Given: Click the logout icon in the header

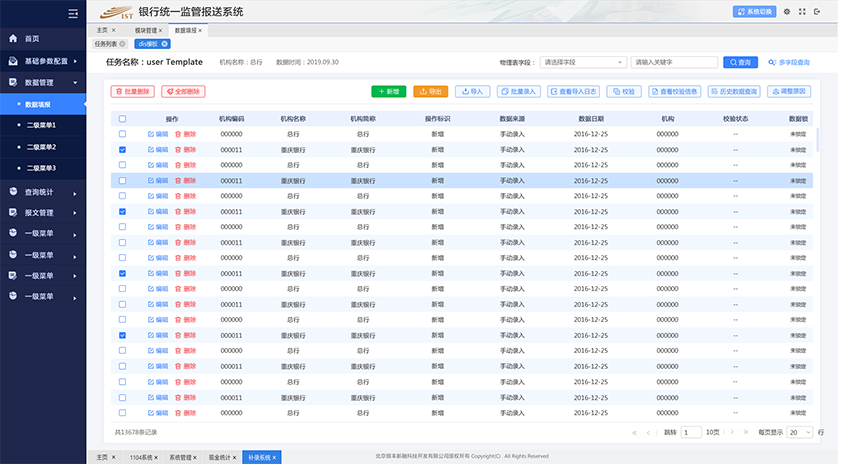Looking at the screenshot, I should point(817,12).
